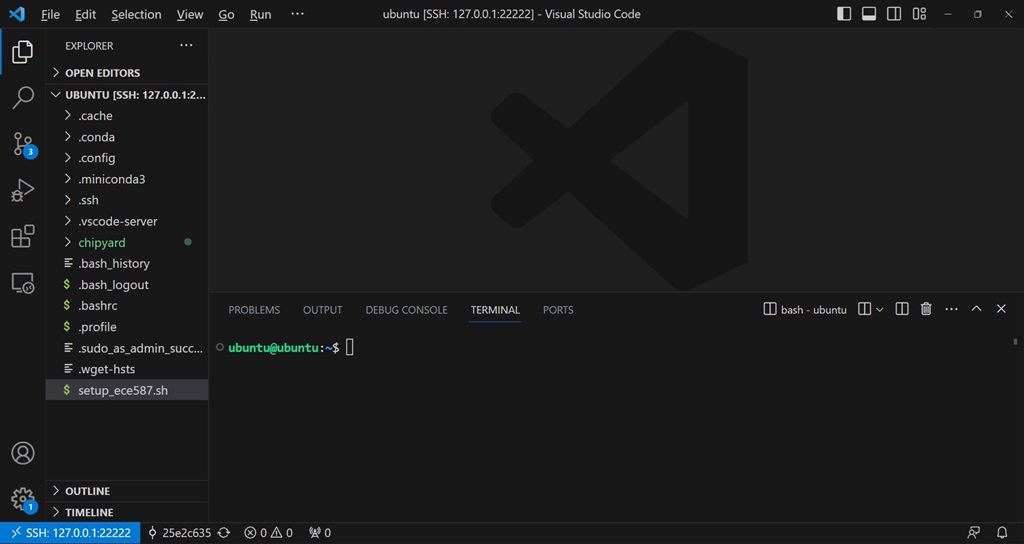Expand the chipyard folder
Screen dimensions: 1024x544
click(127, 242)
